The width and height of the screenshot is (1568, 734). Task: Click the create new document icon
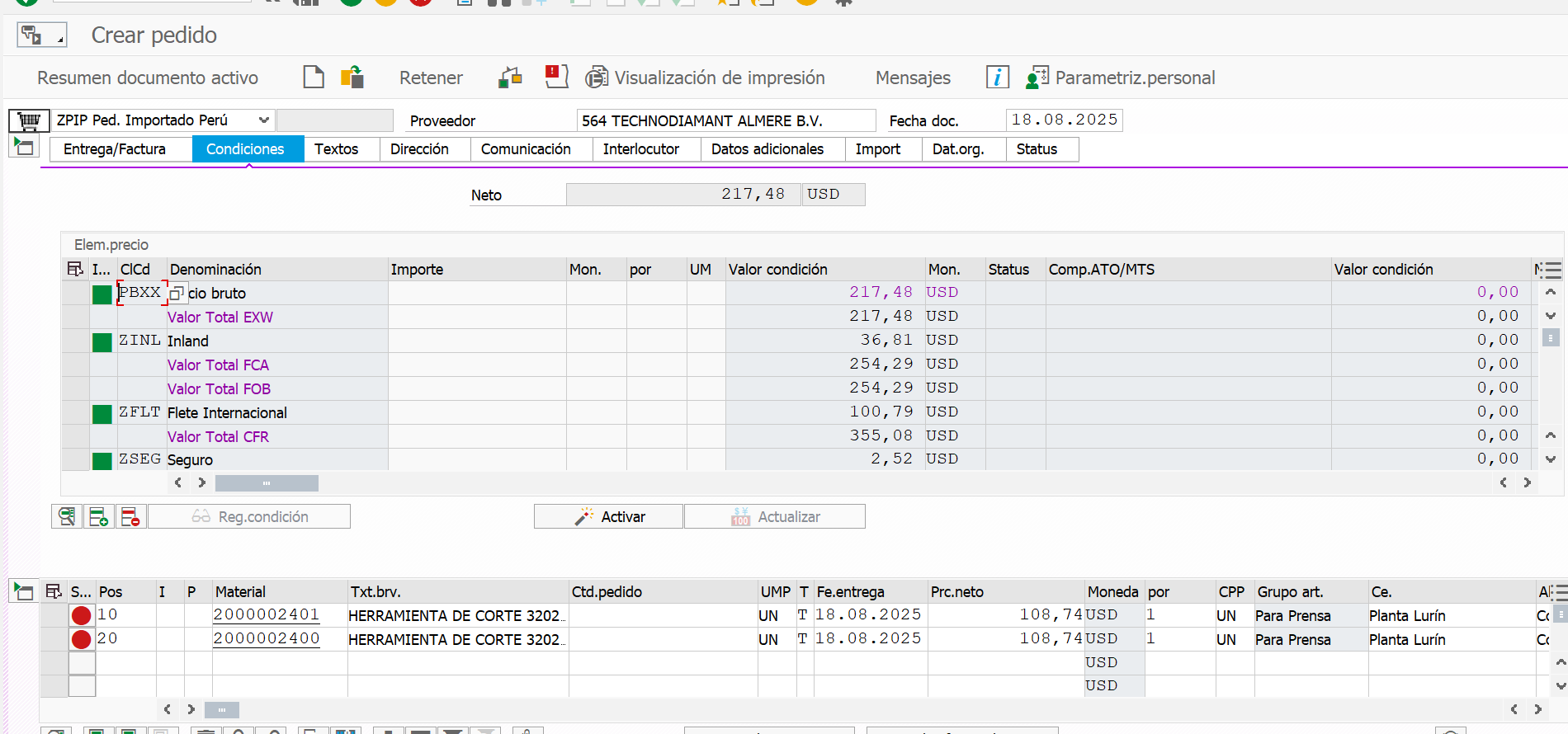(314, 78)
